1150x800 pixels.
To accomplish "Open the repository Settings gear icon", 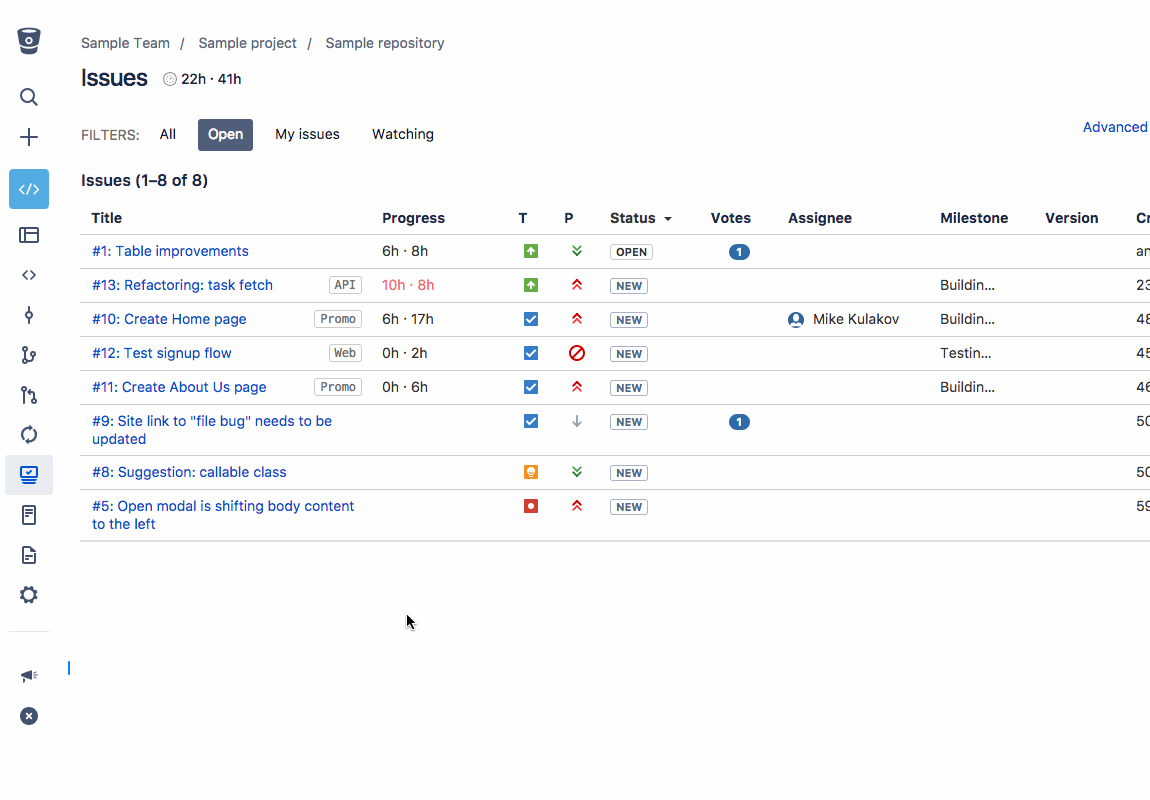I will click(x=29, y=595).
